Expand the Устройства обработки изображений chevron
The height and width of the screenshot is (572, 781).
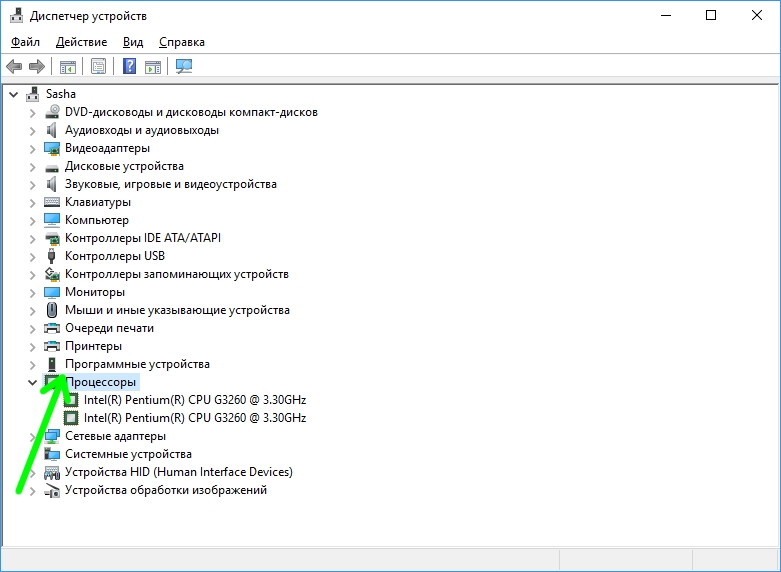(32, 491)
